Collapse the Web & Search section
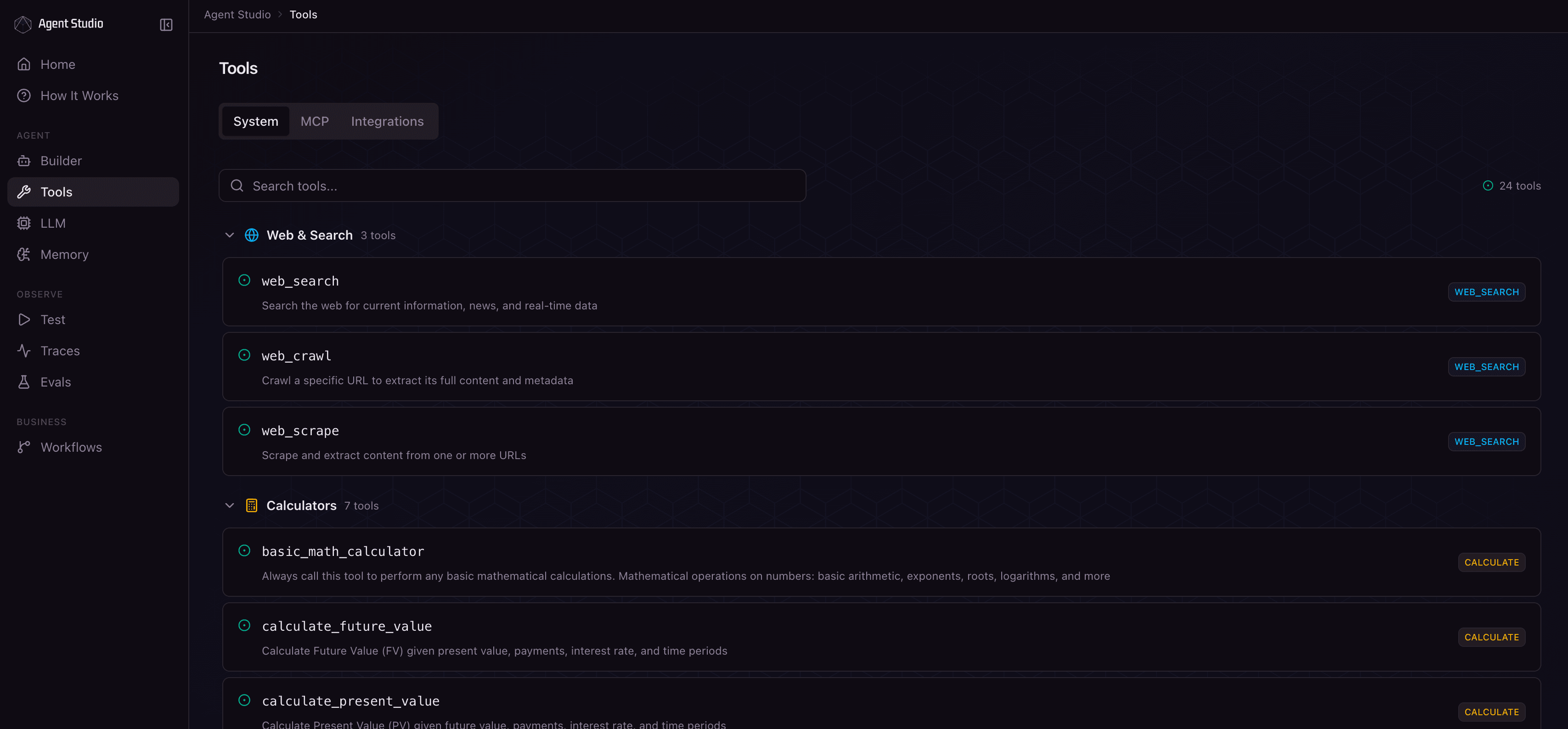This screenshot has height=729, width=1568. 230,236
